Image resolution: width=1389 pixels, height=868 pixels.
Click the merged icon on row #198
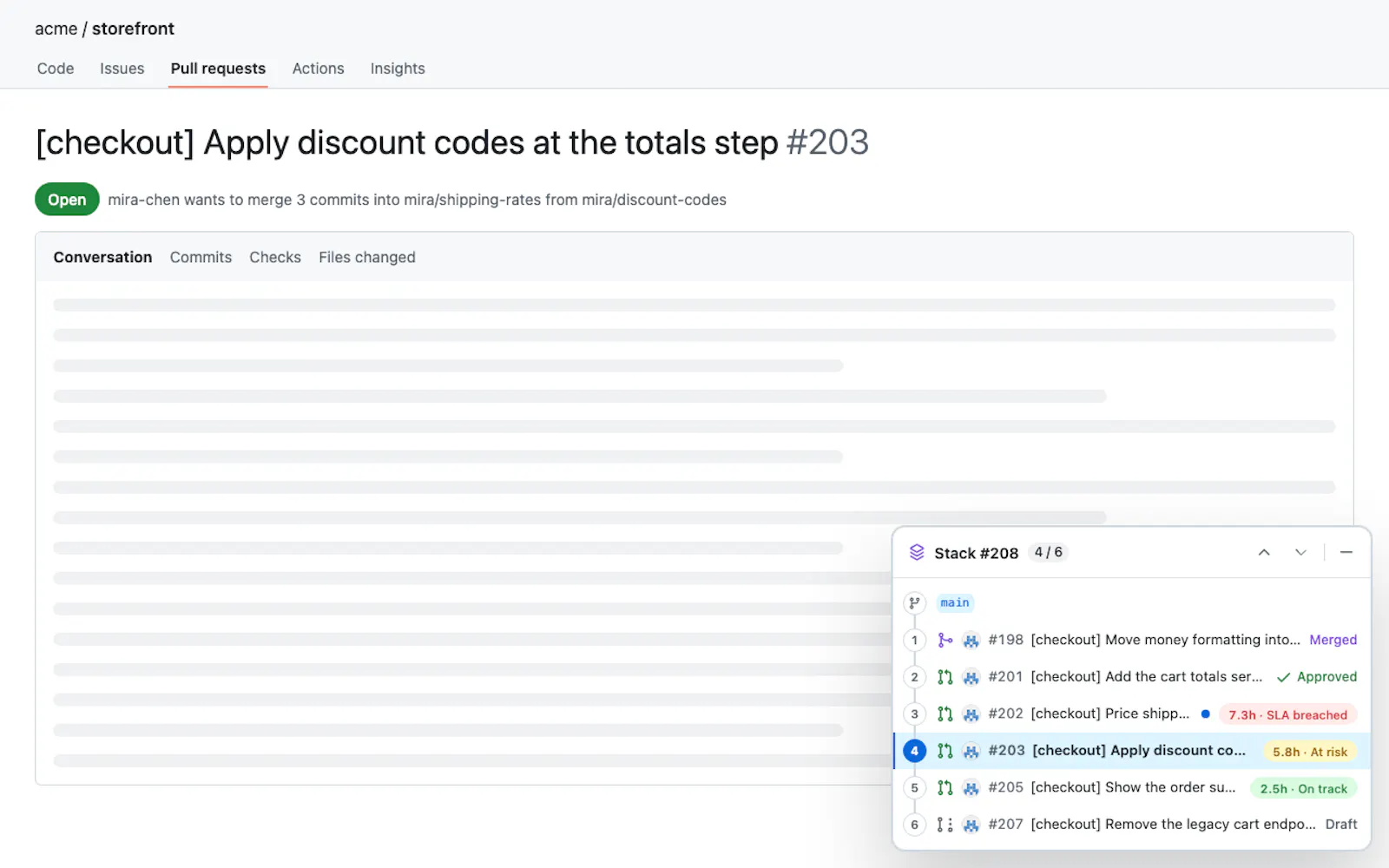tap(945, 640)
